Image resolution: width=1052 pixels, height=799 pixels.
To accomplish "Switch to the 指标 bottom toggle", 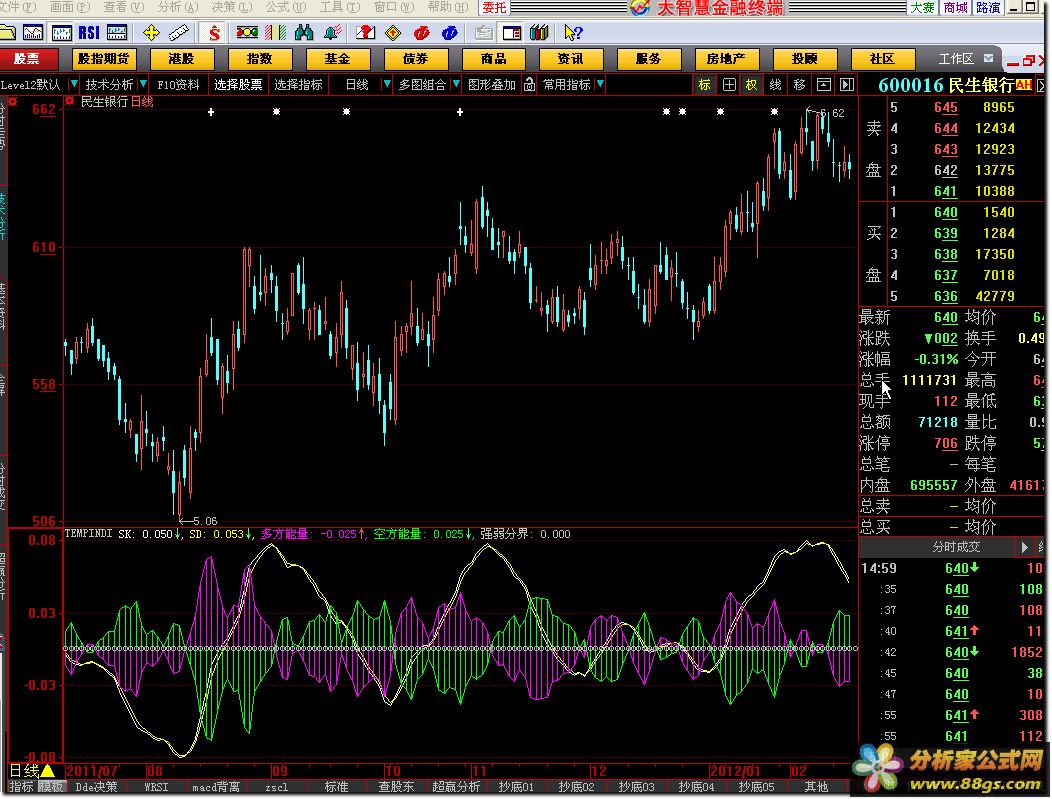I will (21, 787).
